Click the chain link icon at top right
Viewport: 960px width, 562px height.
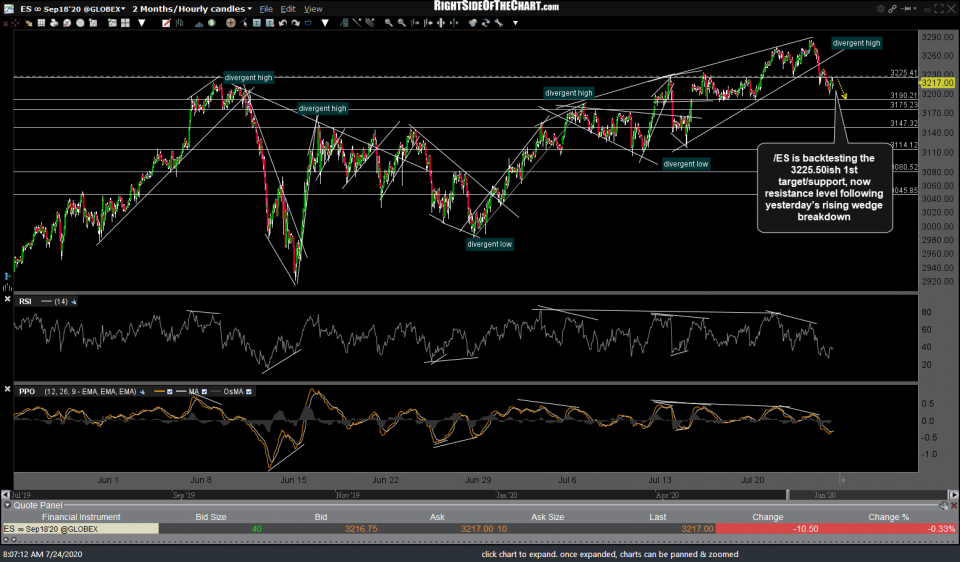[x=892, y=9]
